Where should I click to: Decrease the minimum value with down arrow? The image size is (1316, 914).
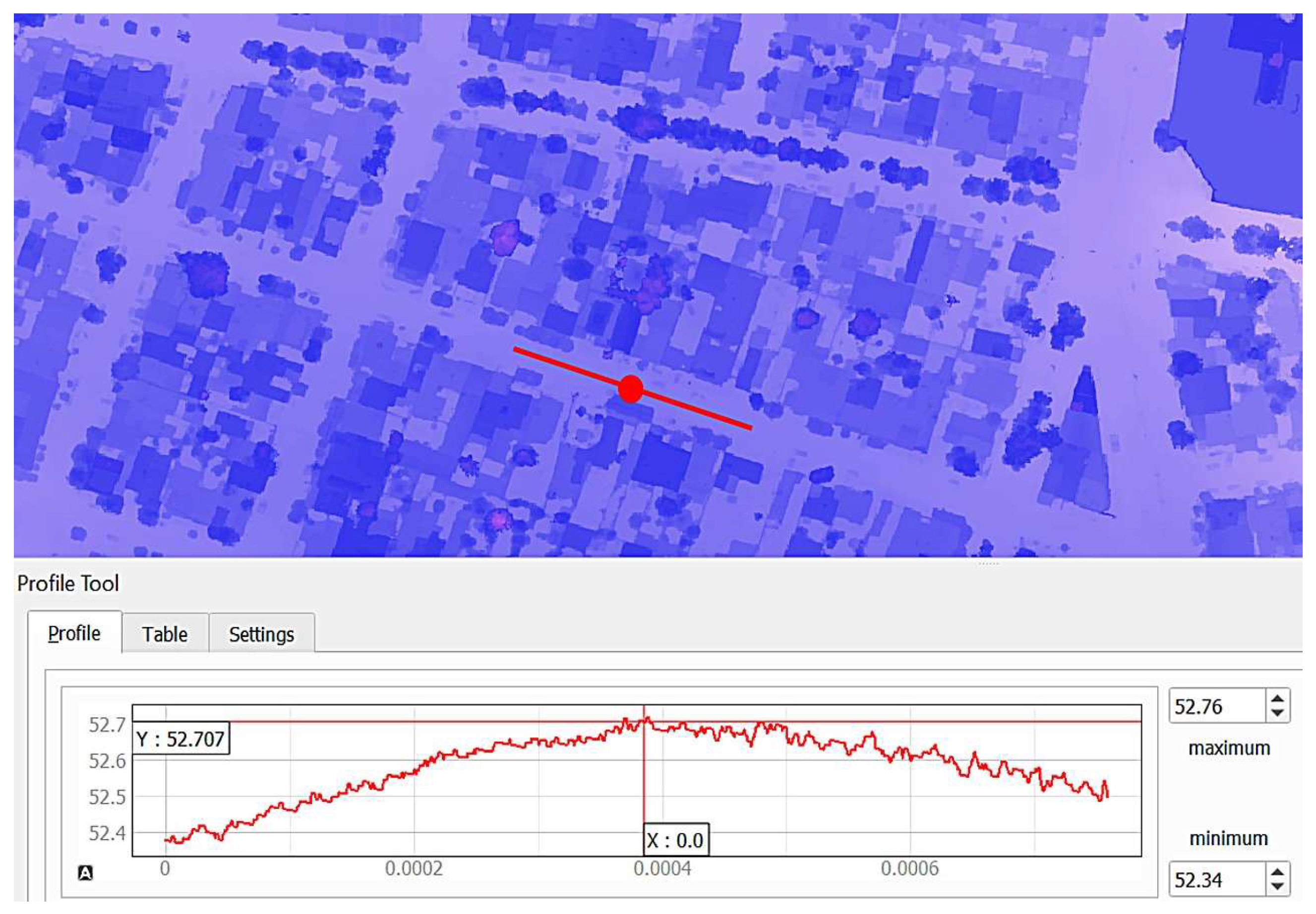[x=1277, y=886]
